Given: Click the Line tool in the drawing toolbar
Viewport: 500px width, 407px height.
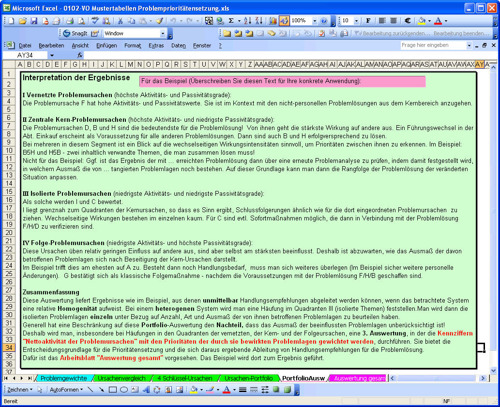Looking at the screenshot, I should 90,390.
